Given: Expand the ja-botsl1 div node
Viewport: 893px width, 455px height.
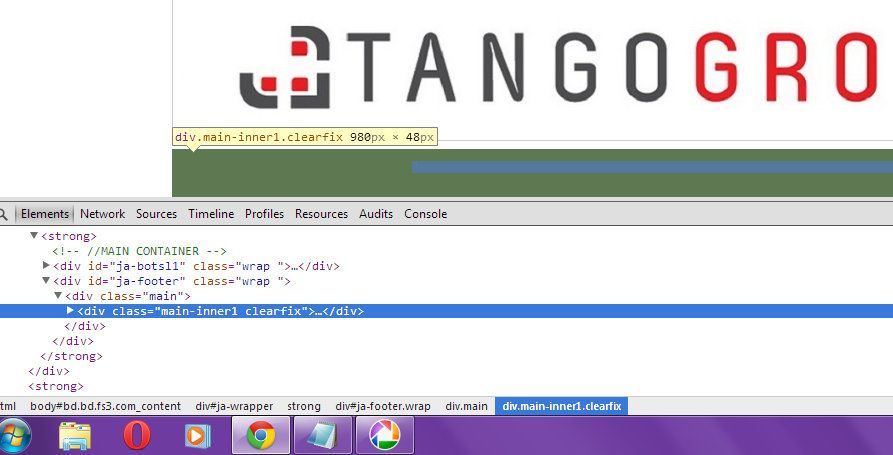Looking at the screenshot, I should 46,266.
